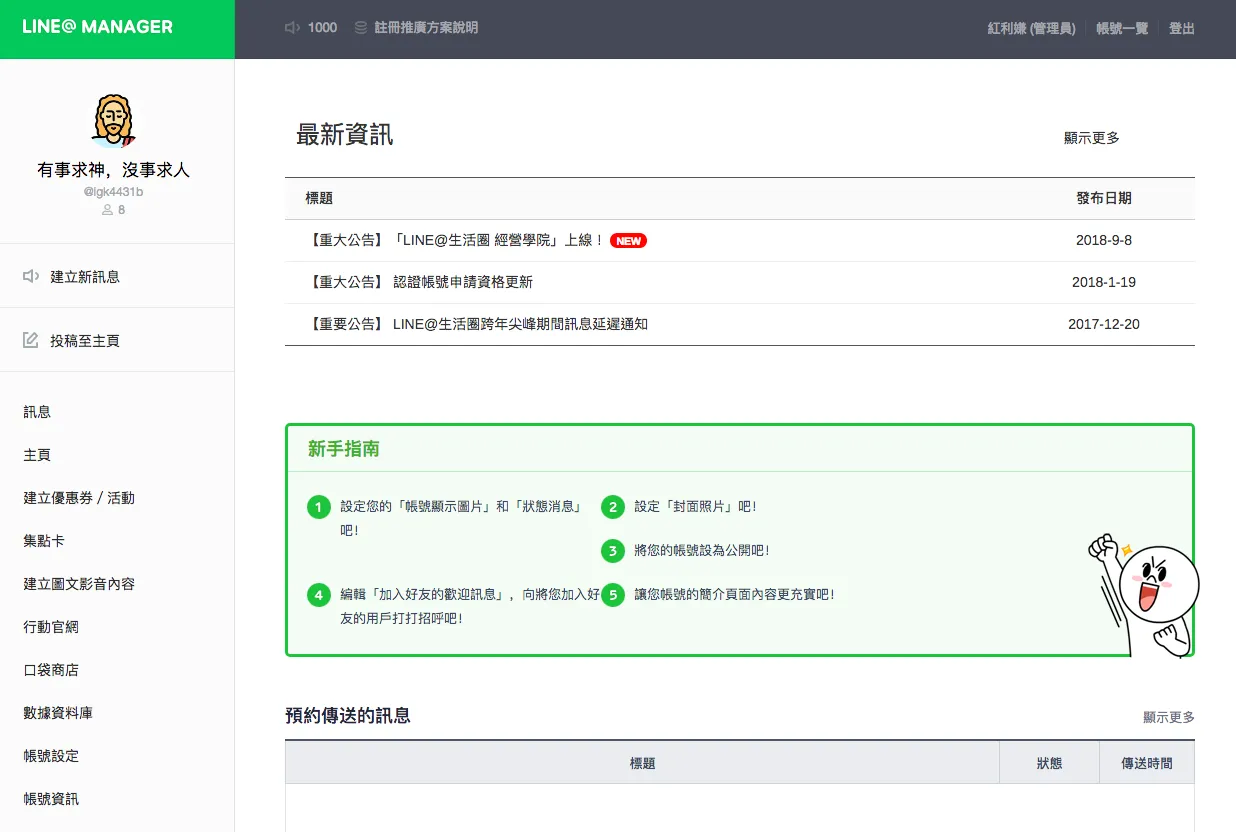Screen dimensions: 1236x832
Task: Open guide step 將您的帳號設為公開吧
Action: (702, 550)
